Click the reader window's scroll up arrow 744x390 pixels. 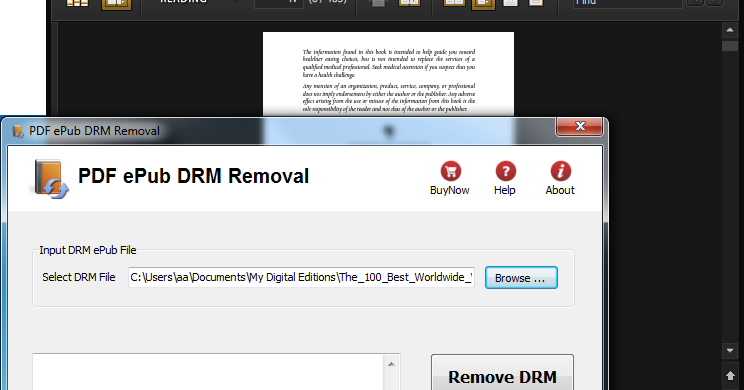click(x=730, y=30)
